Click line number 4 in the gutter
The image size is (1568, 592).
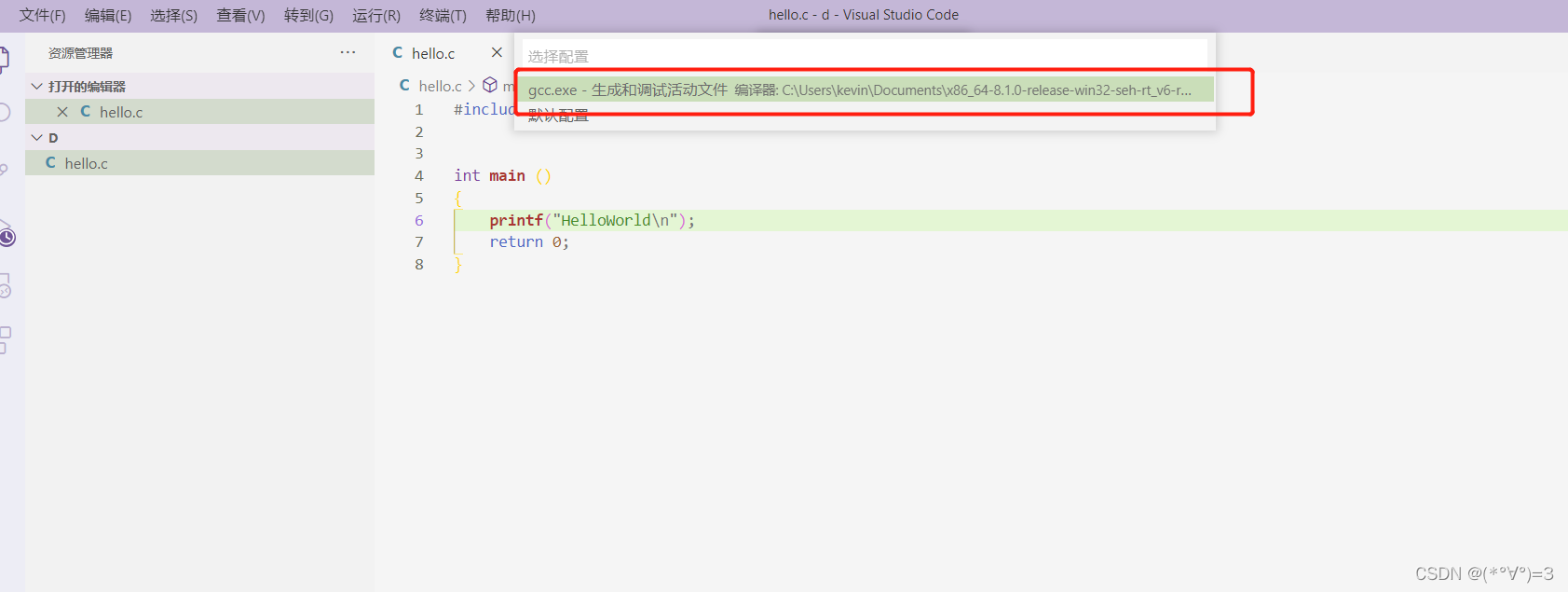click(x=419, y=175)
